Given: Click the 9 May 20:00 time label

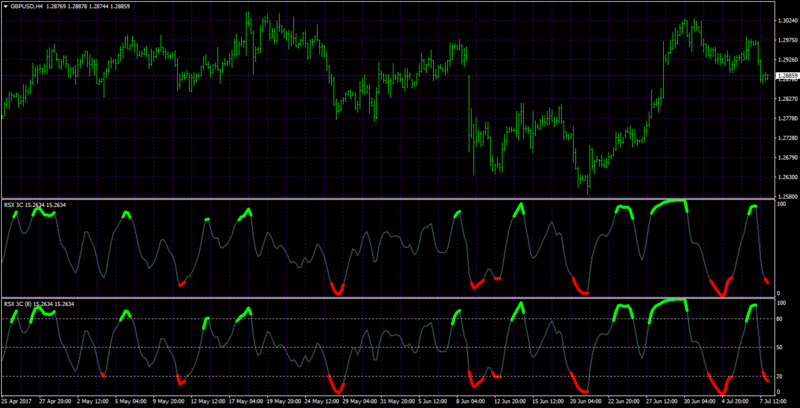Looking at the screenshot, I should 169,401.
